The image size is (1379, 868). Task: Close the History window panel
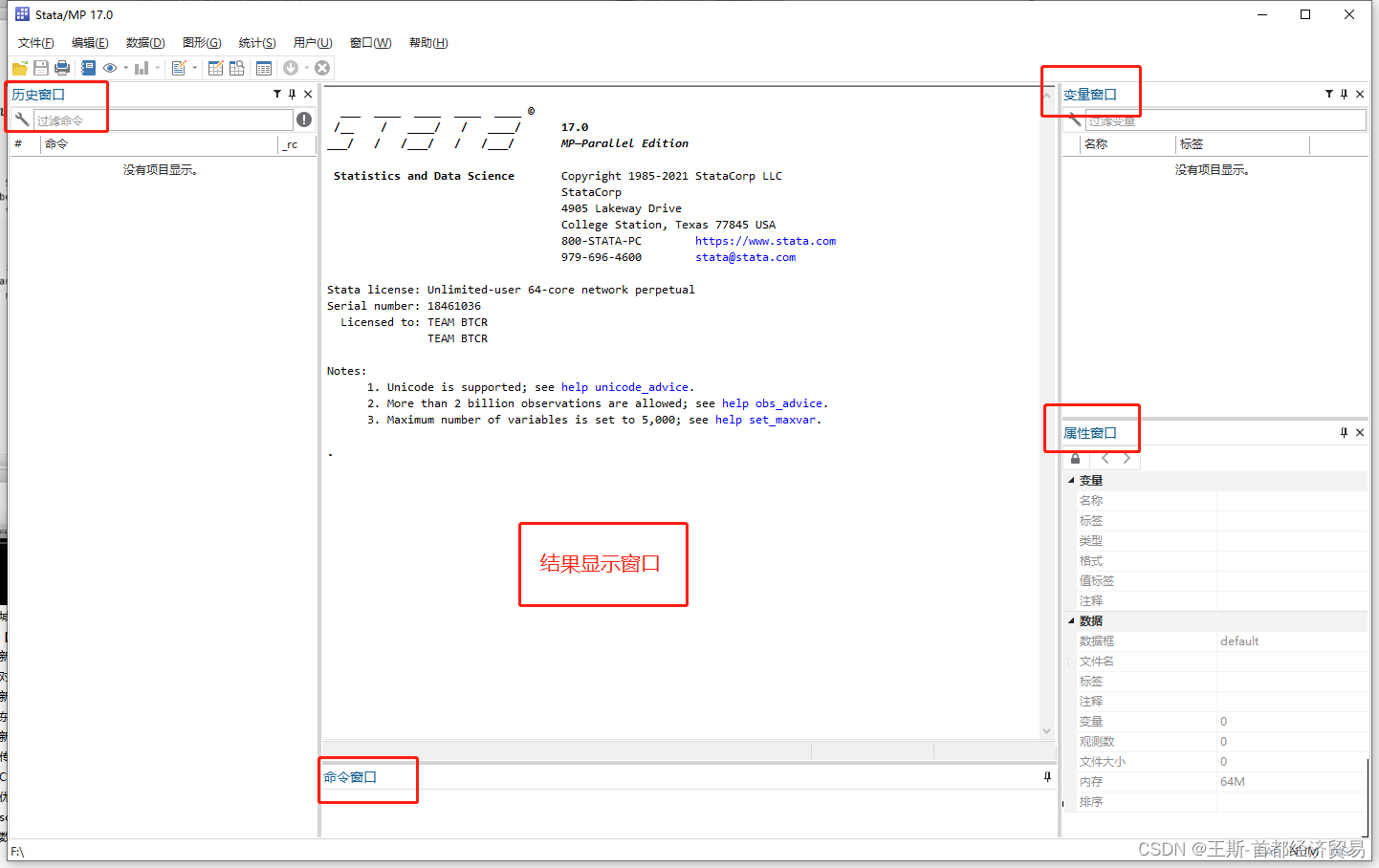pos(308,94)
